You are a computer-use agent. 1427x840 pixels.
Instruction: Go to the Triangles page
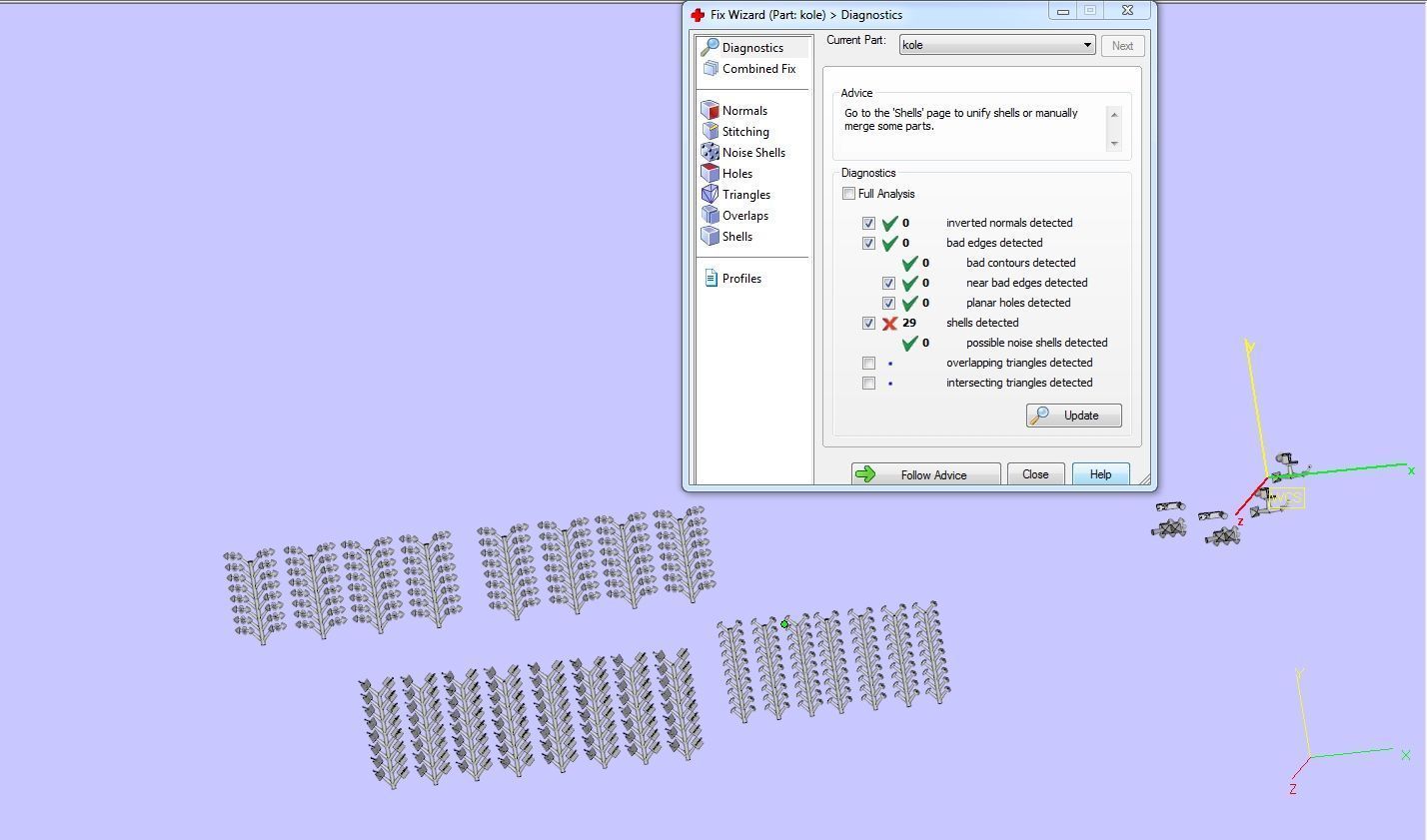[x=746, y=194]
